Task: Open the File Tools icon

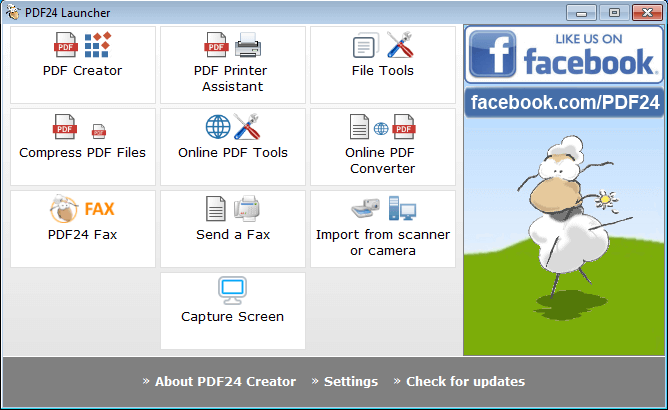Action: [x=383, y=45]
